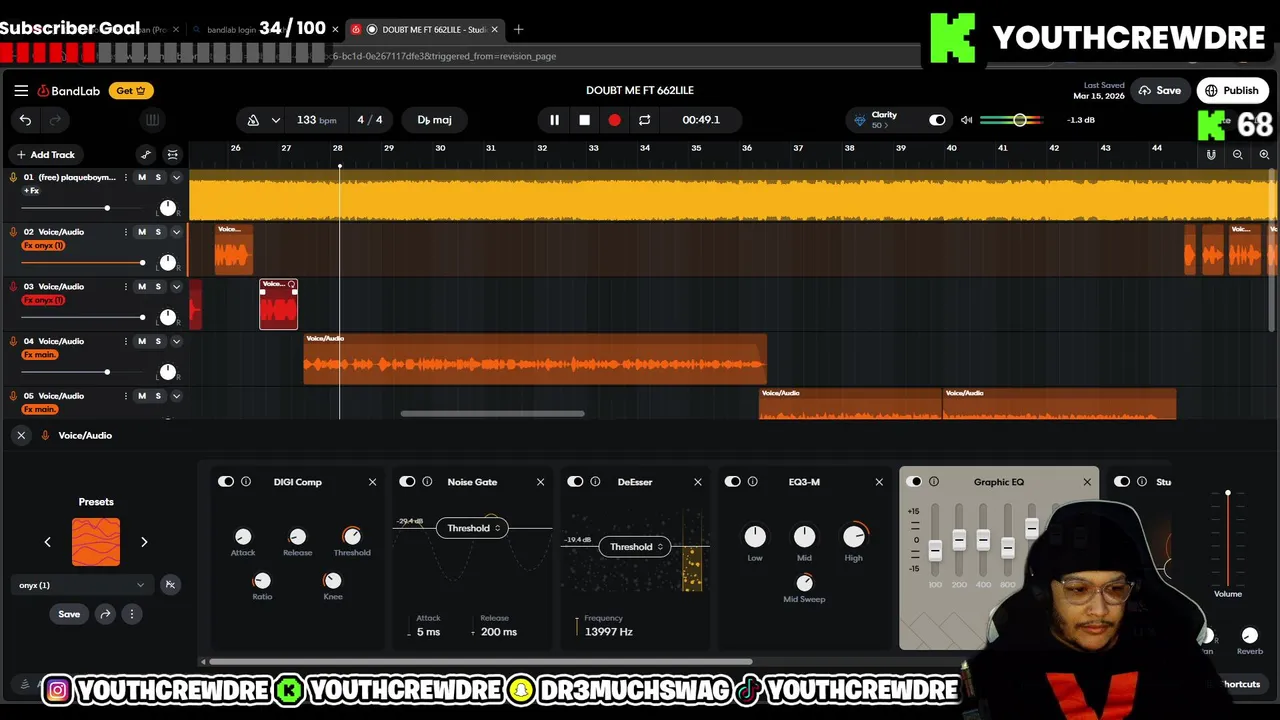Screen dimensions: 1280x720
Task: Toggle the loop cycle icon
Action: click(x=644, y=120)
